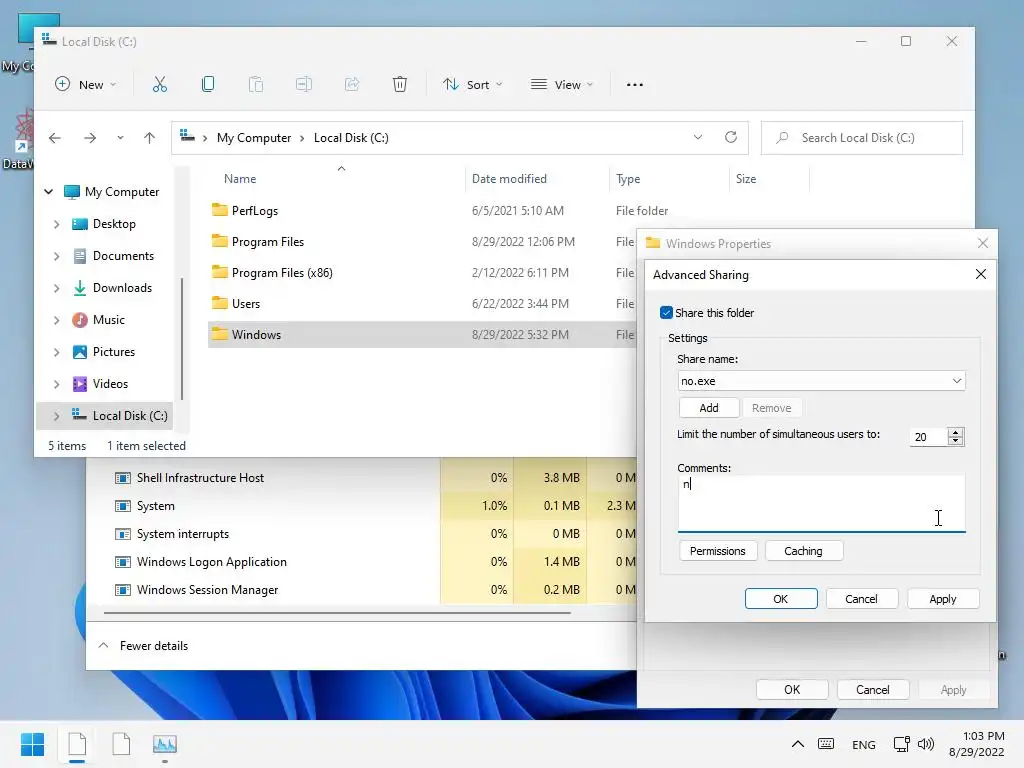Select the Program Files (x86) folder
Image resolution: width=1024 pixels, height=768 pixels.
[x=282, y=272]
